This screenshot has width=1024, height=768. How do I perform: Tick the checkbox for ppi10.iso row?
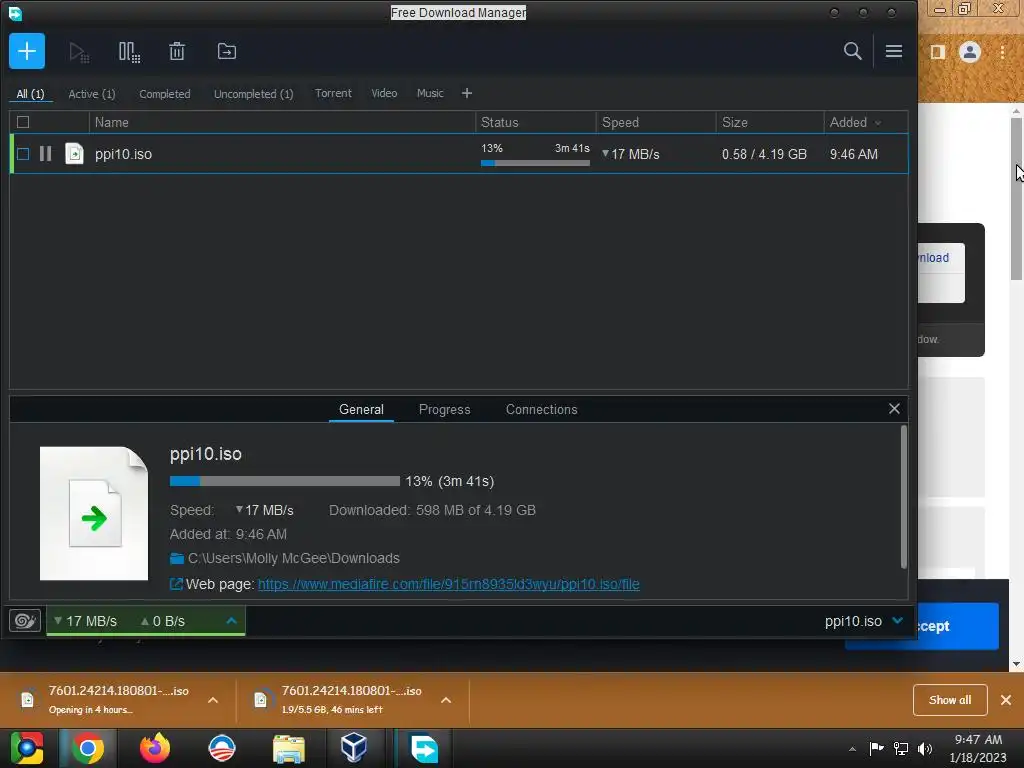click(23, 154)
